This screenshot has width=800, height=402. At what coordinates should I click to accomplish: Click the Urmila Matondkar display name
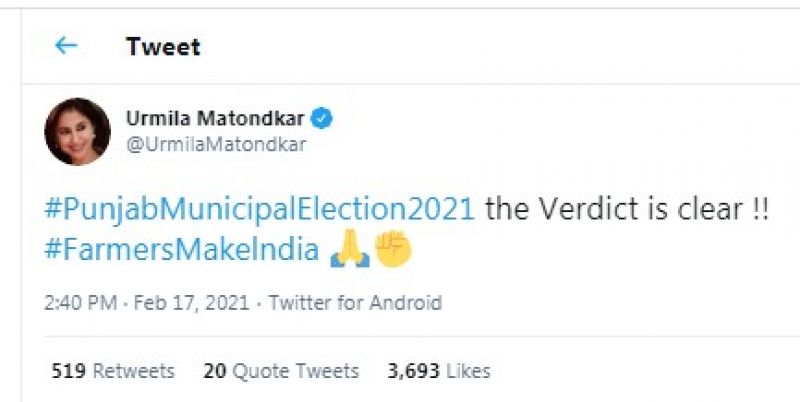(215, 119)
